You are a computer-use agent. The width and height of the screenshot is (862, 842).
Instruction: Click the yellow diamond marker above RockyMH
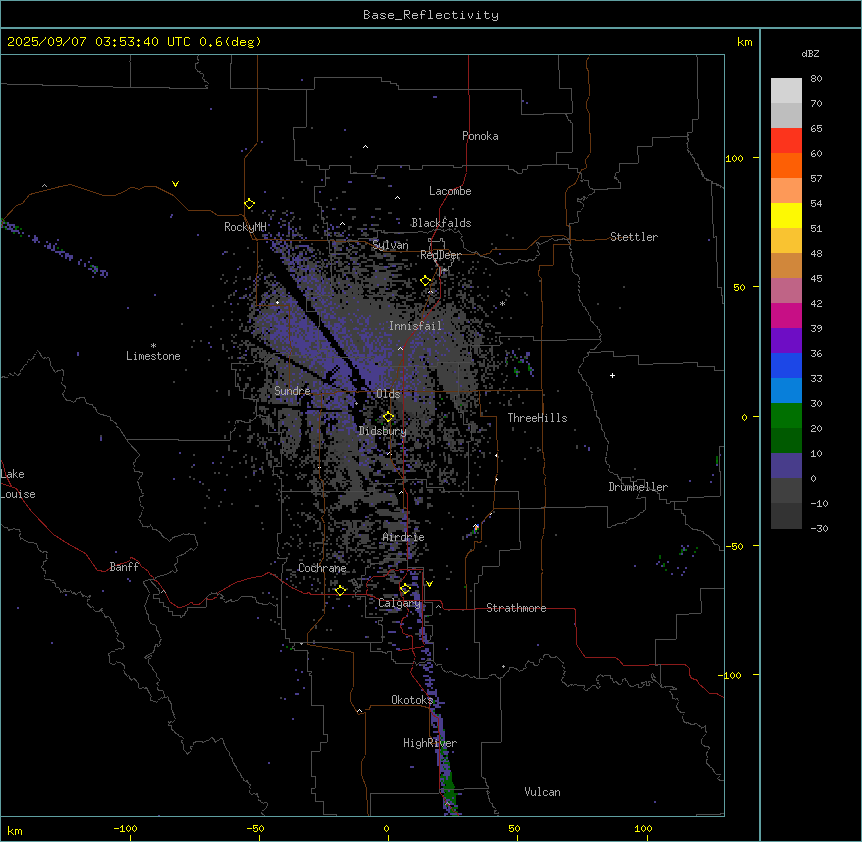click(x=249, y=204)
